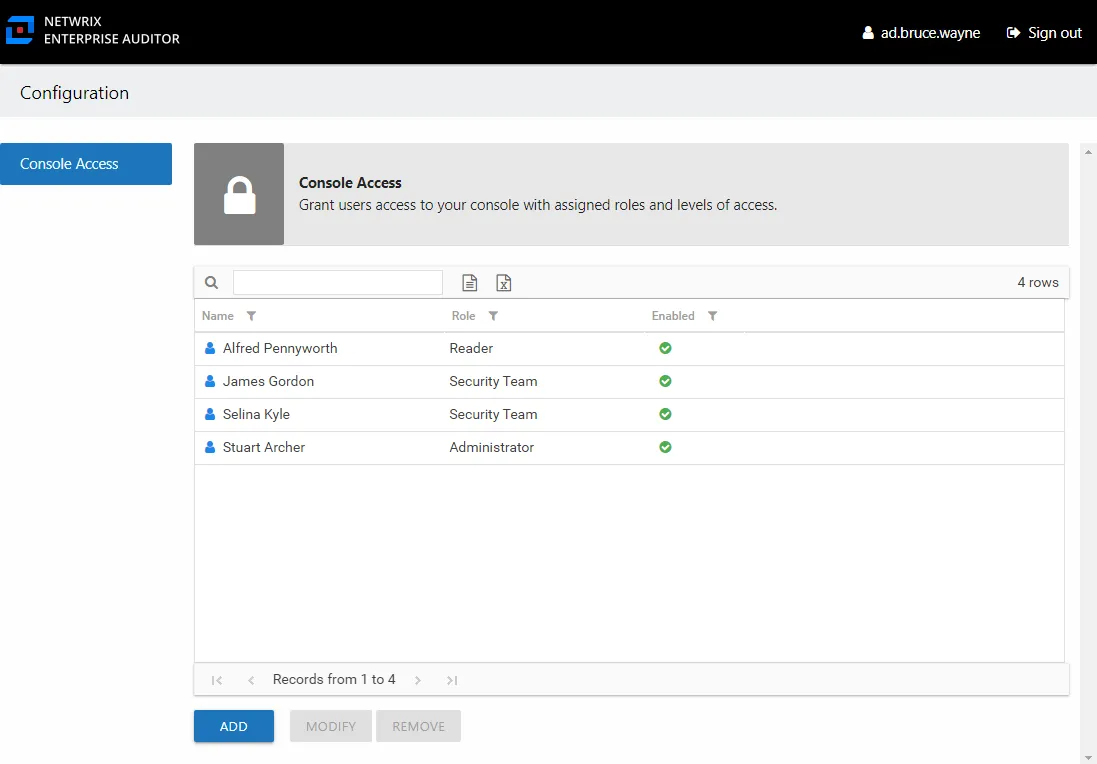Go to the previous page of records
1097x764 pixels.
(251, 680)
